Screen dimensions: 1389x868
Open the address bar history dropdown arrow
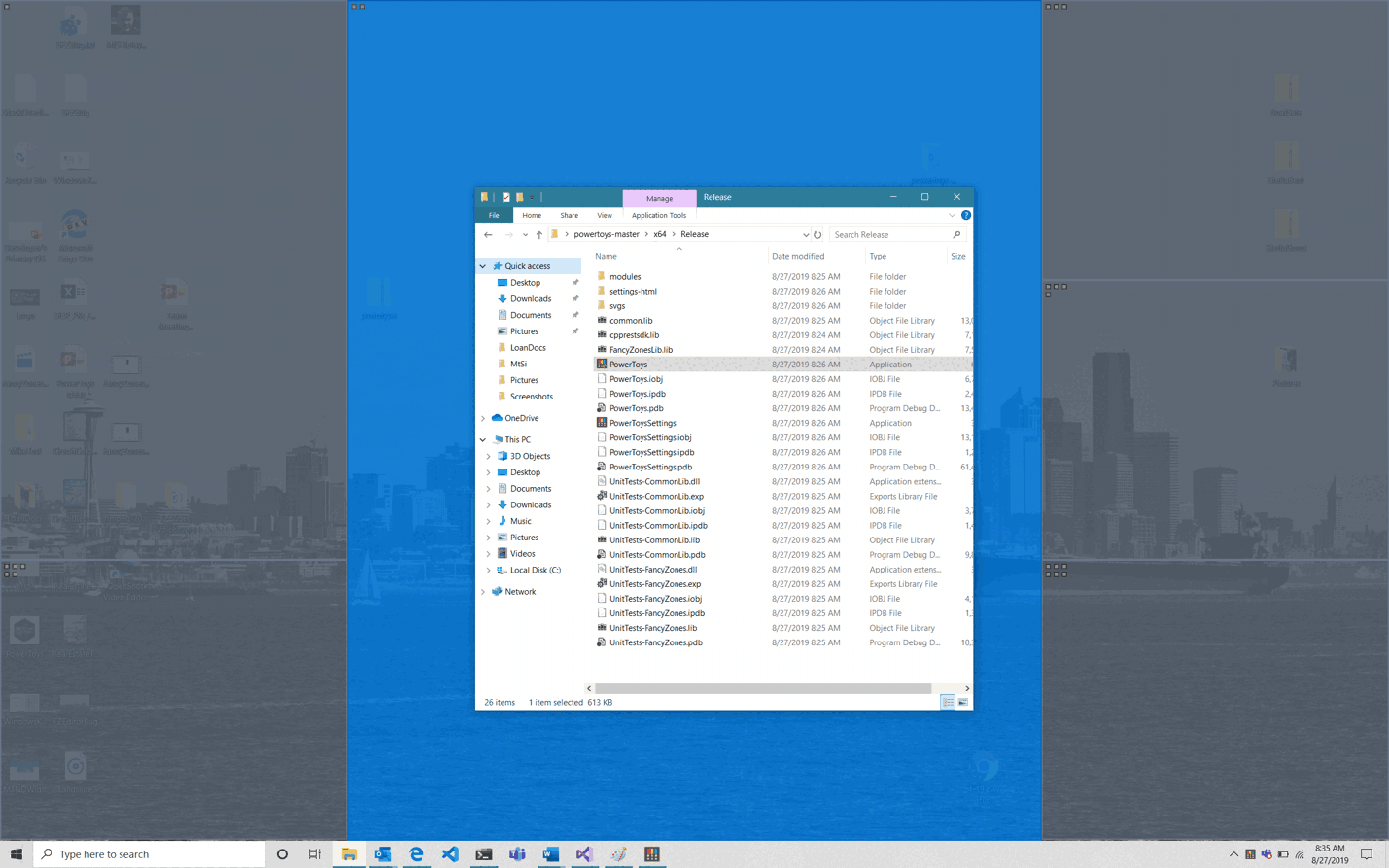coord(804,234)
